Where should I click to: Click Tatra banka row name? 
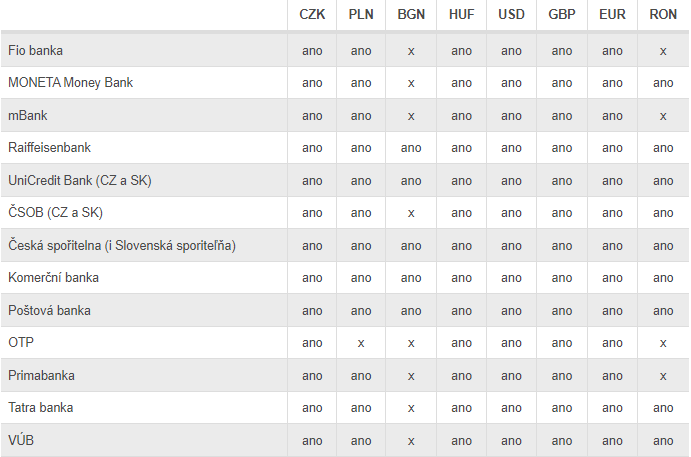(x=41, y=408)
